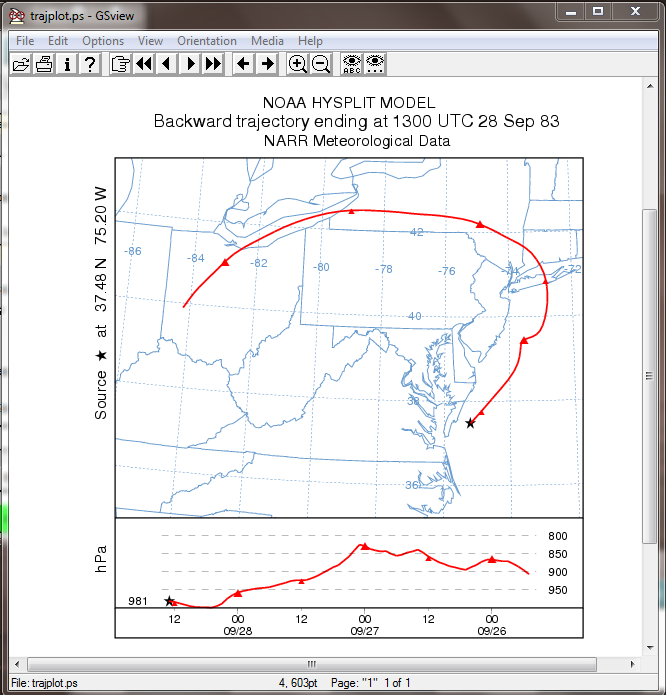Open the File menu
This screenshot has height=695, width=666.
coord(25,41)
